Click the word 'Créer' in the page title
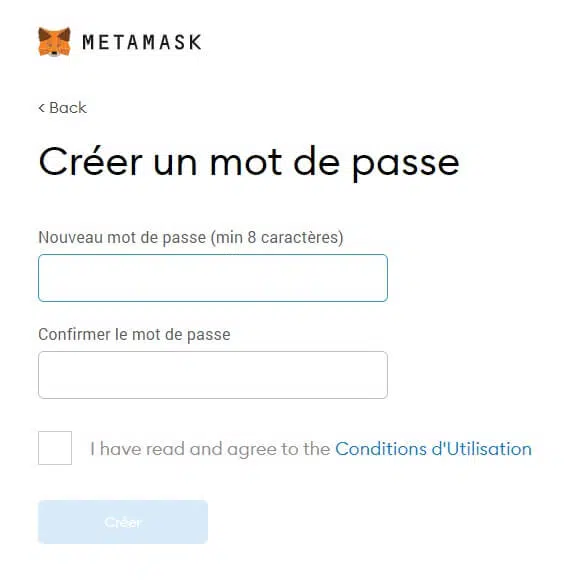570x584 pixels. point(91,161)
